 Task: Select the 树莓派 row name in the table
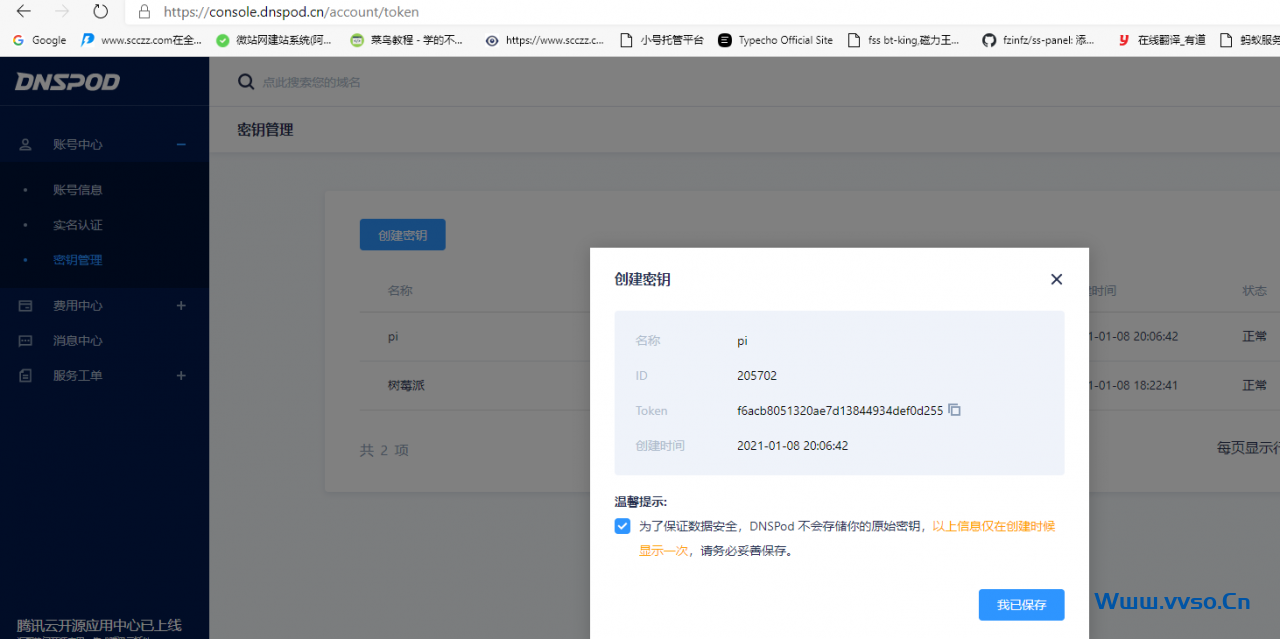point(406,385)
